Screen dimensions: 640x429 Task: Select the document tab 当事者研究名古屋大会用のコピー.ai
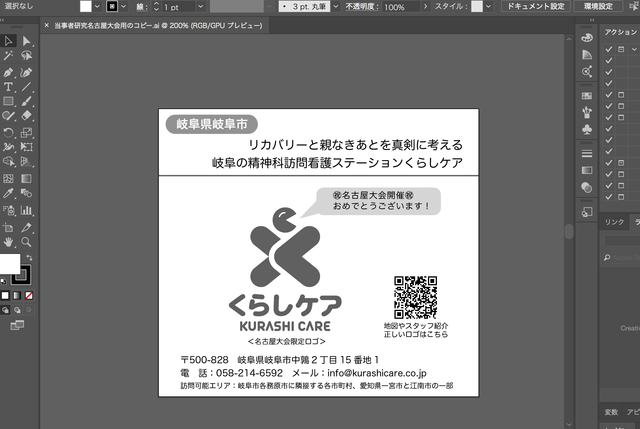[158, 25]
